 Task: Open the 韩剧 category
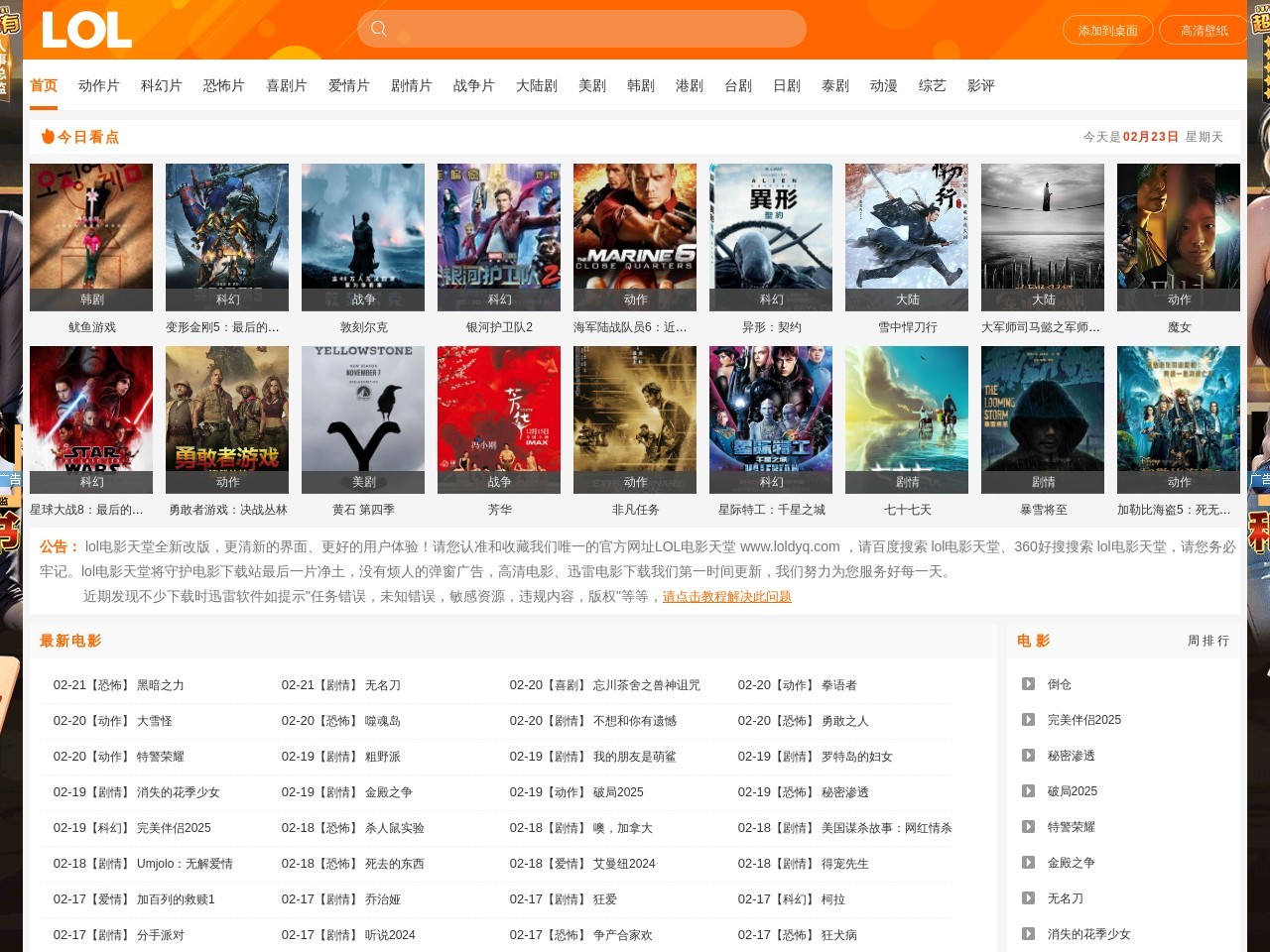[x=641, y=85]
